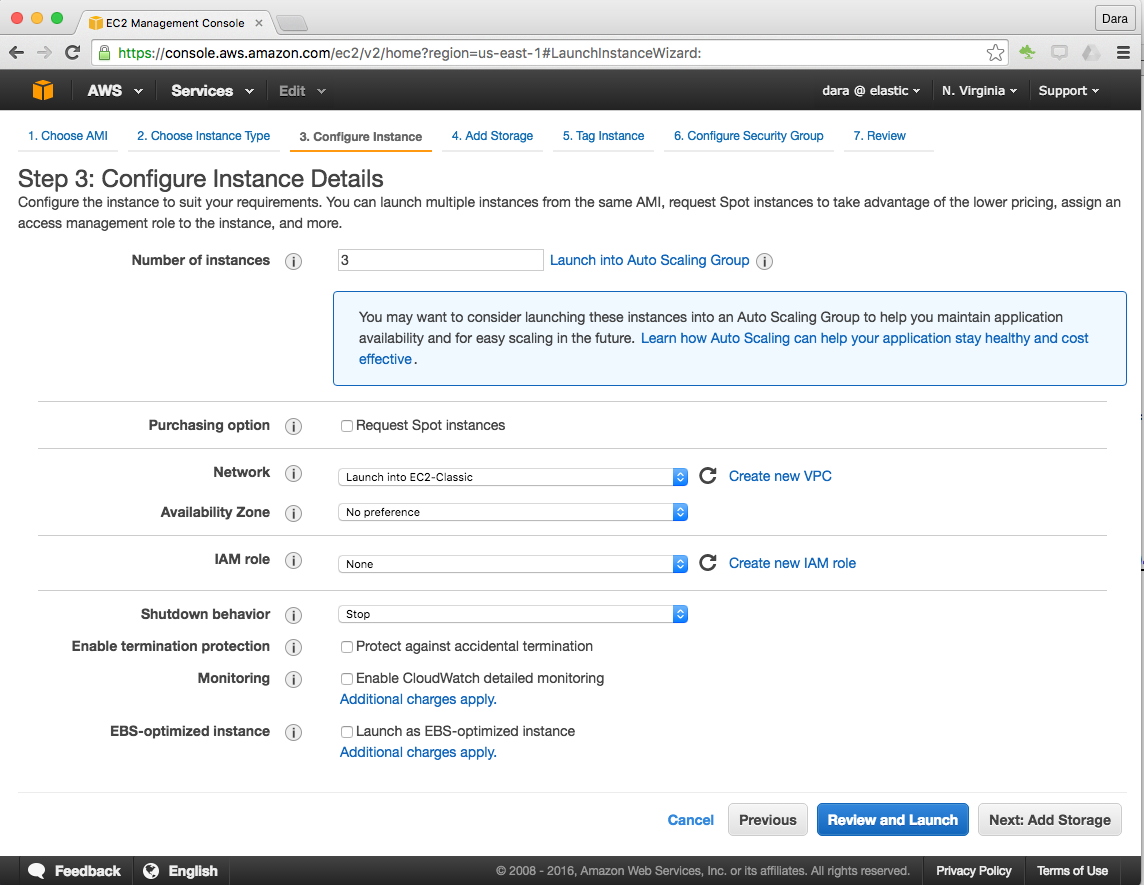Click the Feedback speech bubble icon
The height and width of the screenshot is (885, 1144).
click(x=36, y=870)
